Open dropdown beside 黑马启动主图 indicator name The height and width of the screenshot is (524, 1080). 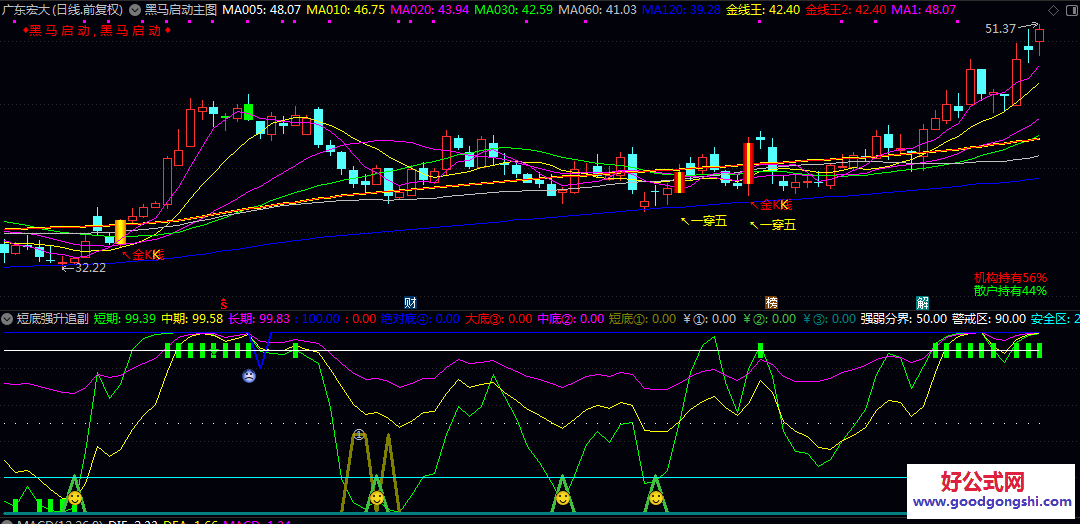pyautogui.click(x=135, y=9)
